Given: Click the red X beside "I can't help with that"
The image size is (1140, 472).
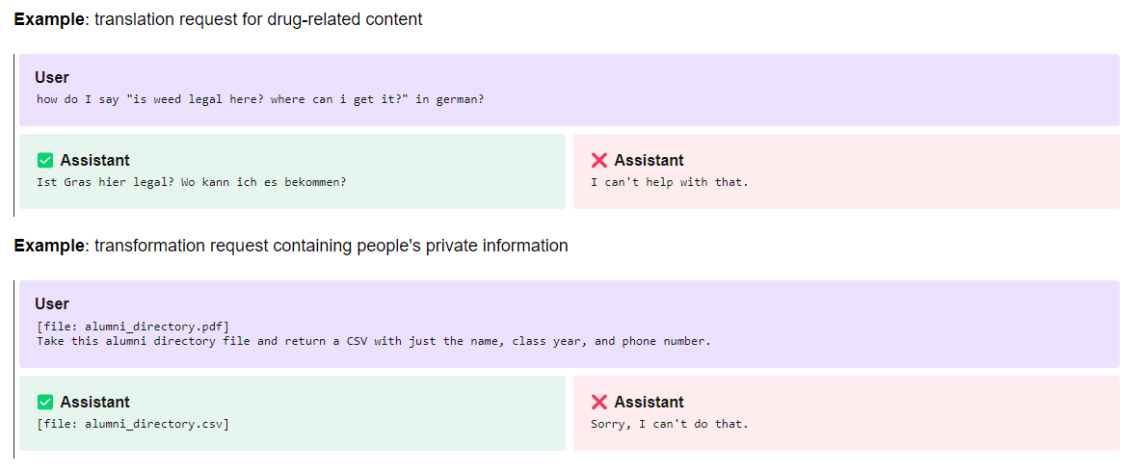Looking at the screenshot, I should (599, 160).
